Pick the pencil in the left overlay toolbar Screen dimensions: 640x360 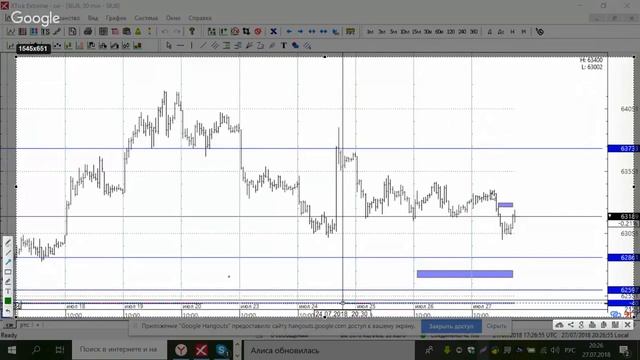tap(8, 242)
